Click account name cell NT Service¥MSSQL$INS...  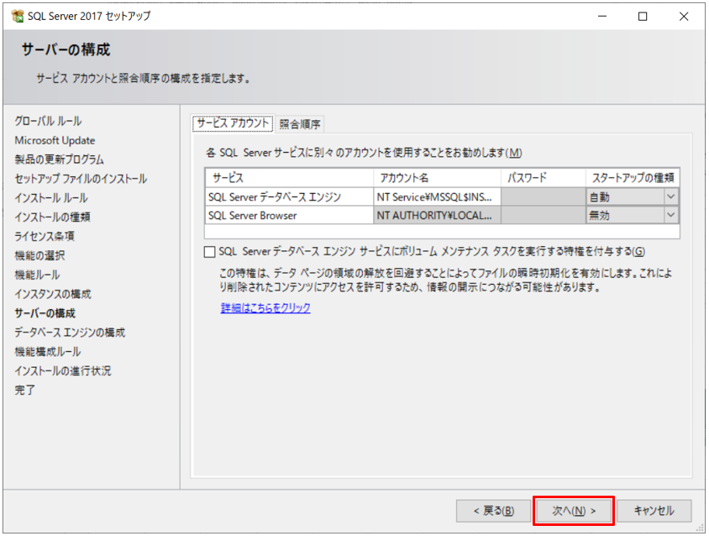coord(437,197)
